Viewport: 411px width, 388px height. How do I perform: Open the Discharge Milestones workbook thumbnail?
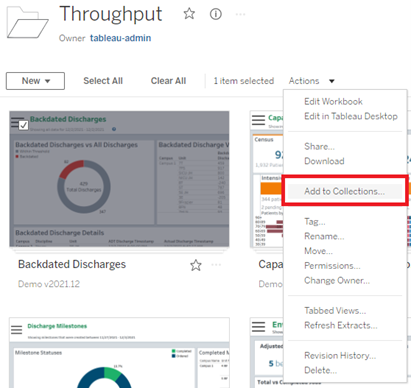(119, 353)
